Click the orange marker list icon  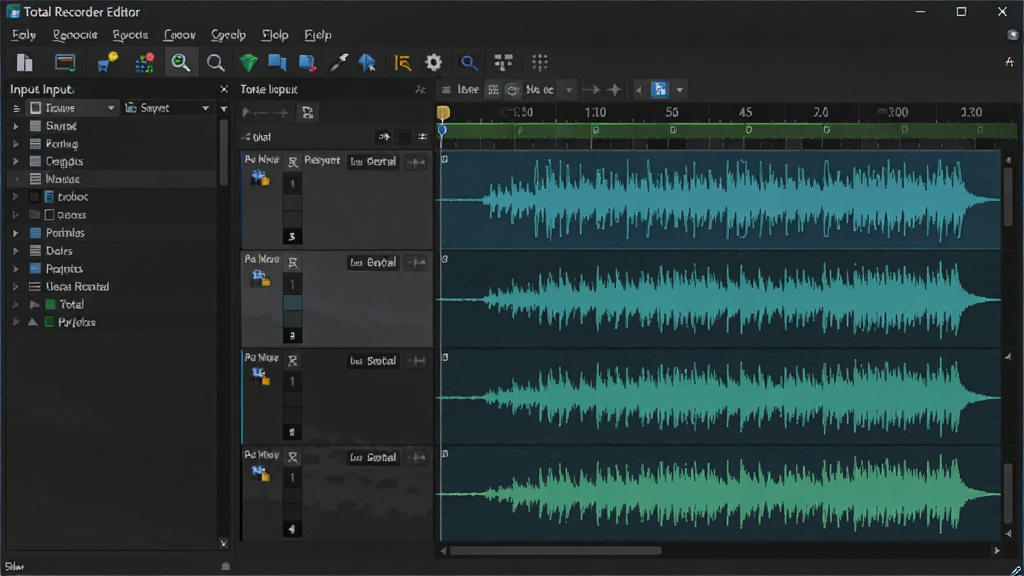[x=402, y=63]
